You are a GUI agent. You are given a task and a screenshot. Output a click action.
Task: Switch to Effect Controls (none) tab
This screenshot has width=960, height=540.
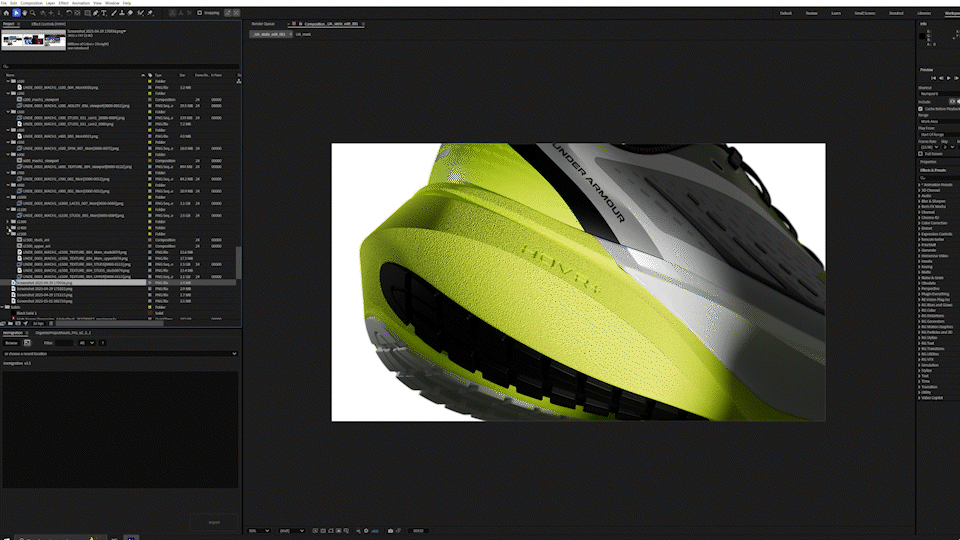(48, 24)
